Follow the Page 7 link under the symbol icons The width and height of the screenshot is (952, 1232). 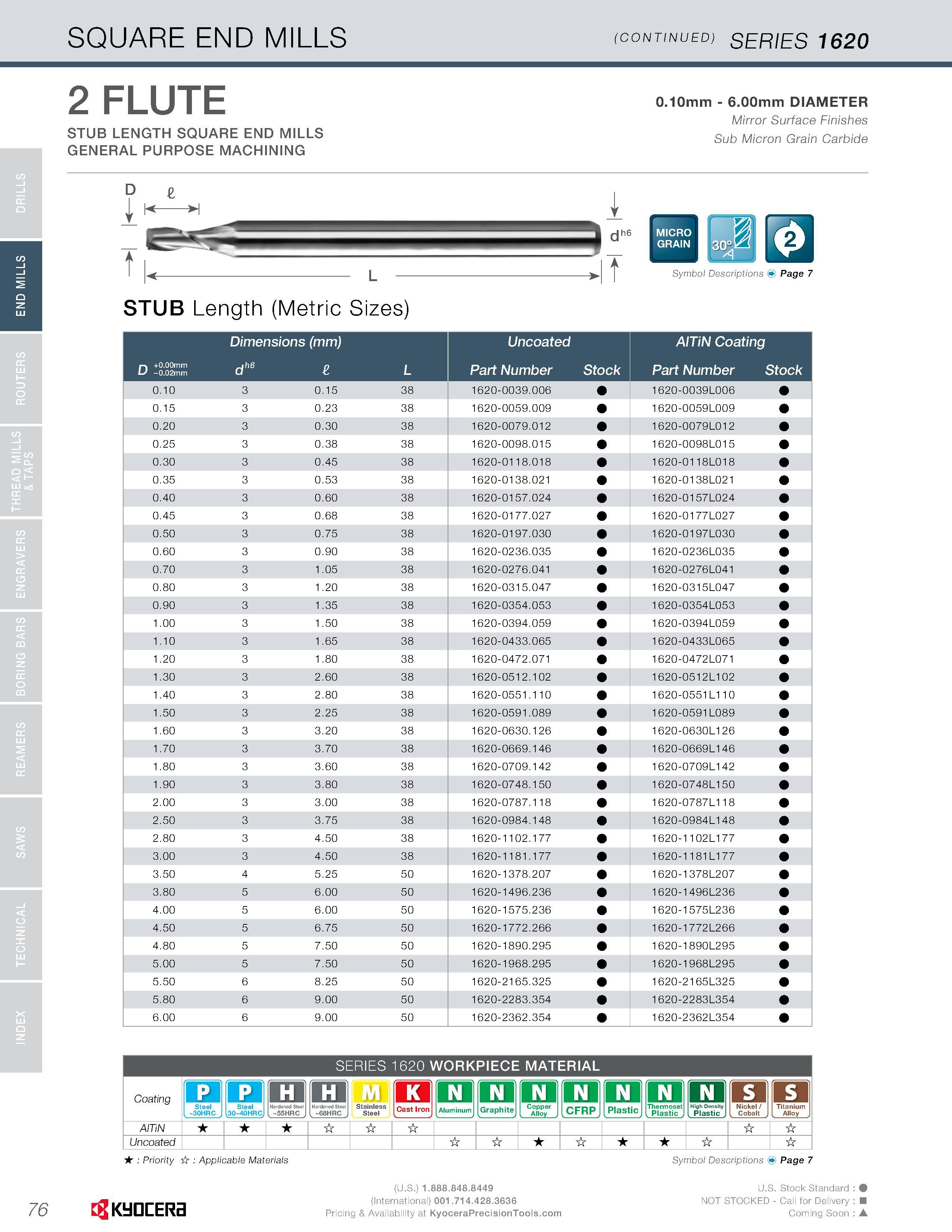[796, 274]
